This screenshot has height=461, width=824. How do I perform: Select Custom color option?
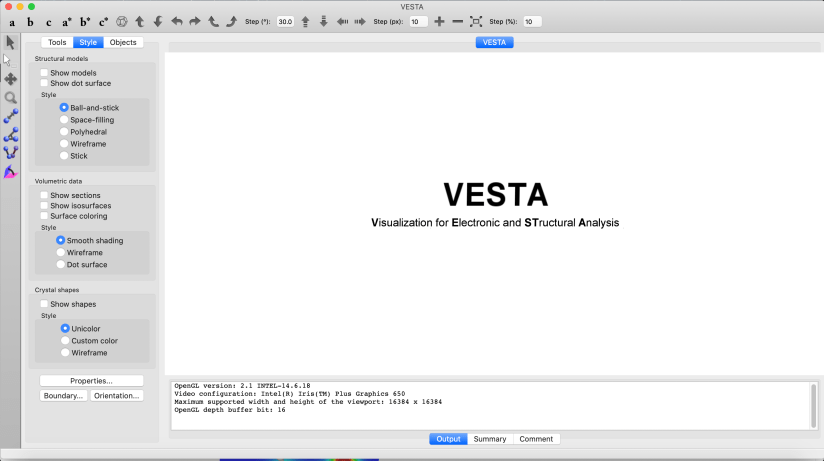click(x=65, y=340)
